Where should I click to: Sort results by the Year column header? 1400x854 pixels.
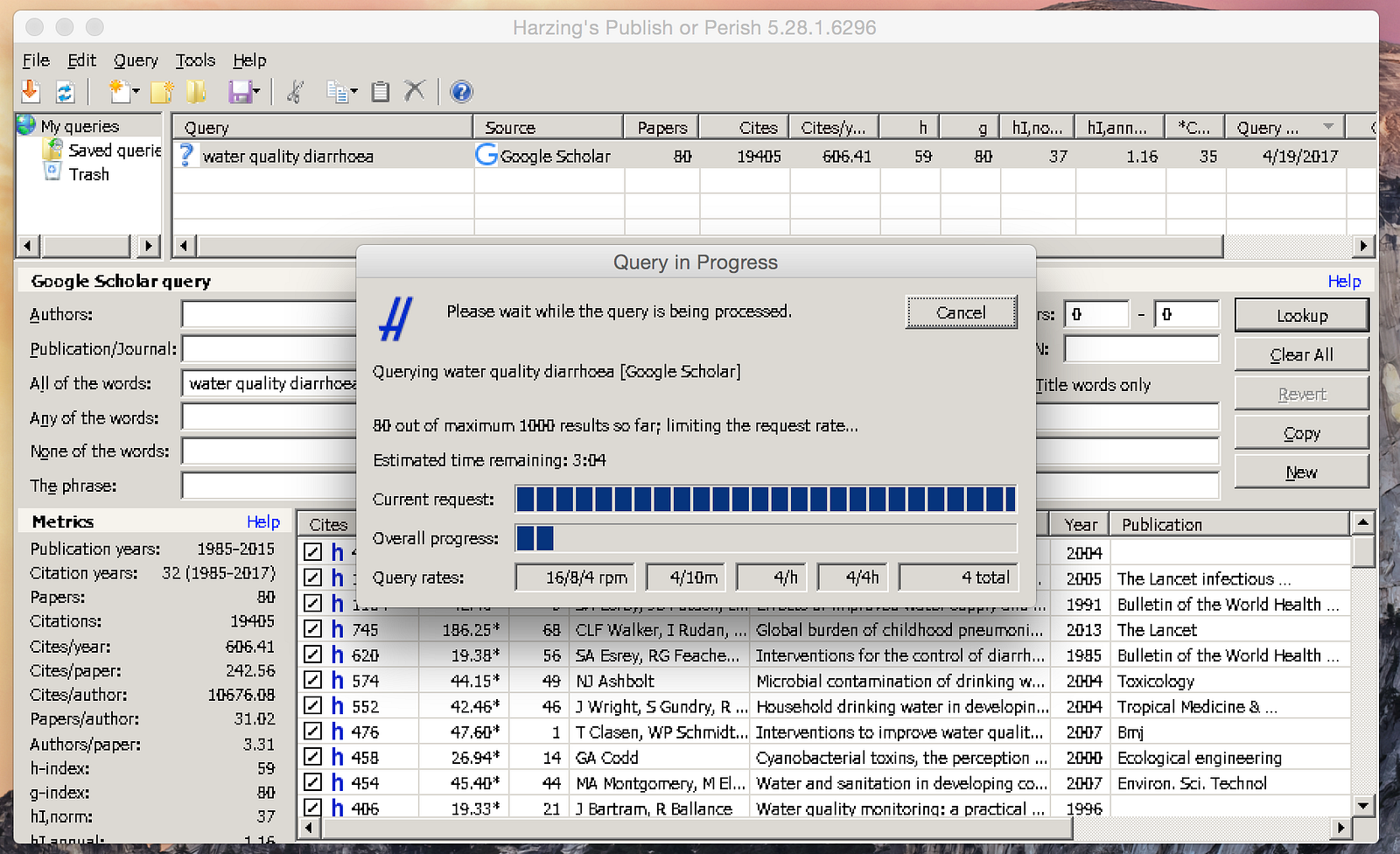point(1081,524)
